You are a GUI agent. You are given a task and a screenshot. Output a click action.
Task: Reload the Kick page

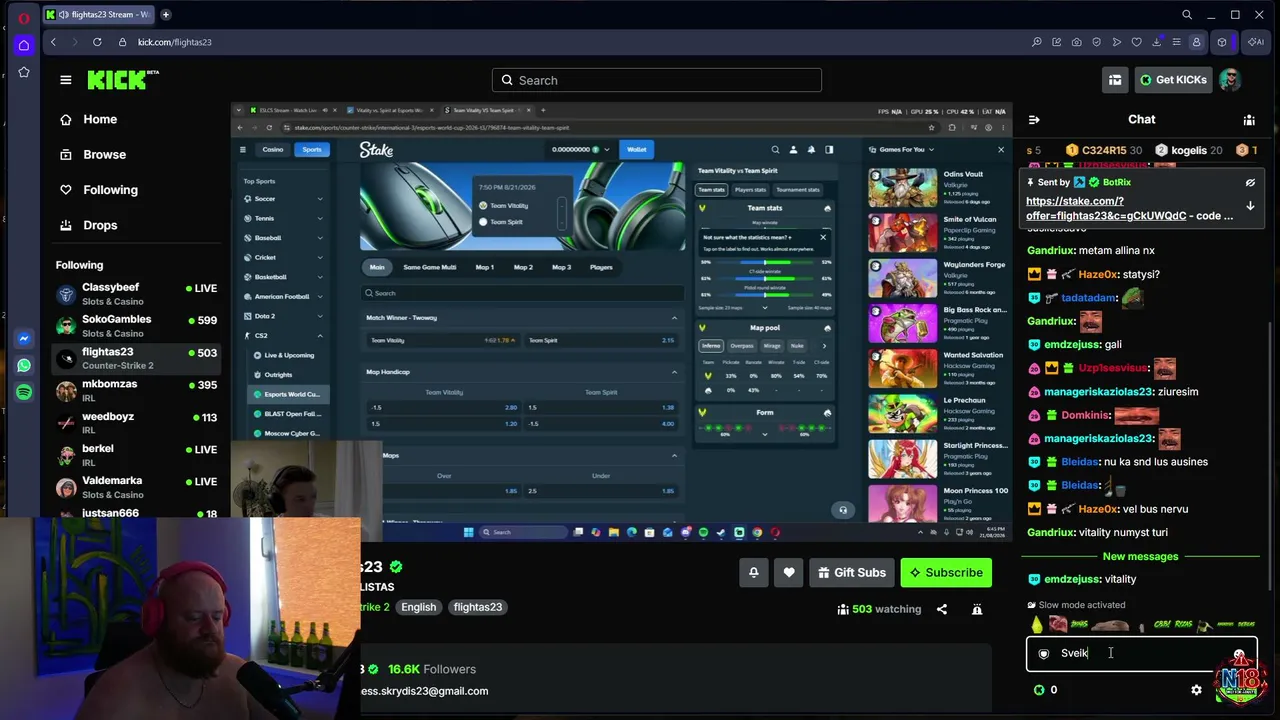click(97, 42)
